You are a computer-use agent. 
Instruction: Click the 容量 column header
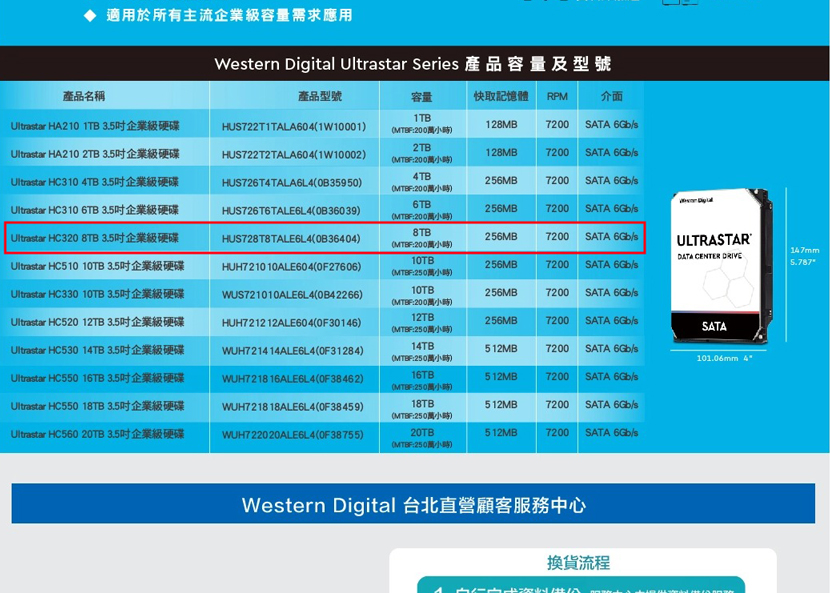click(x=421, y=97)
